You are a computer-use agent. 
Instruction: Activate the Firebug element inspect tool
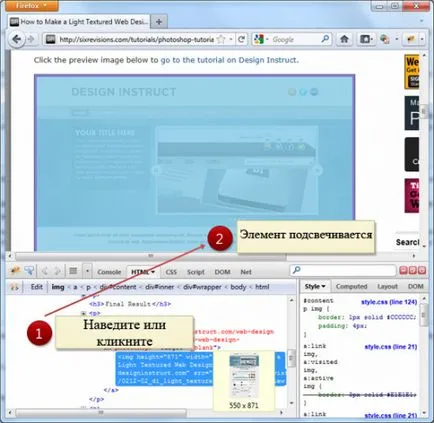30,270
